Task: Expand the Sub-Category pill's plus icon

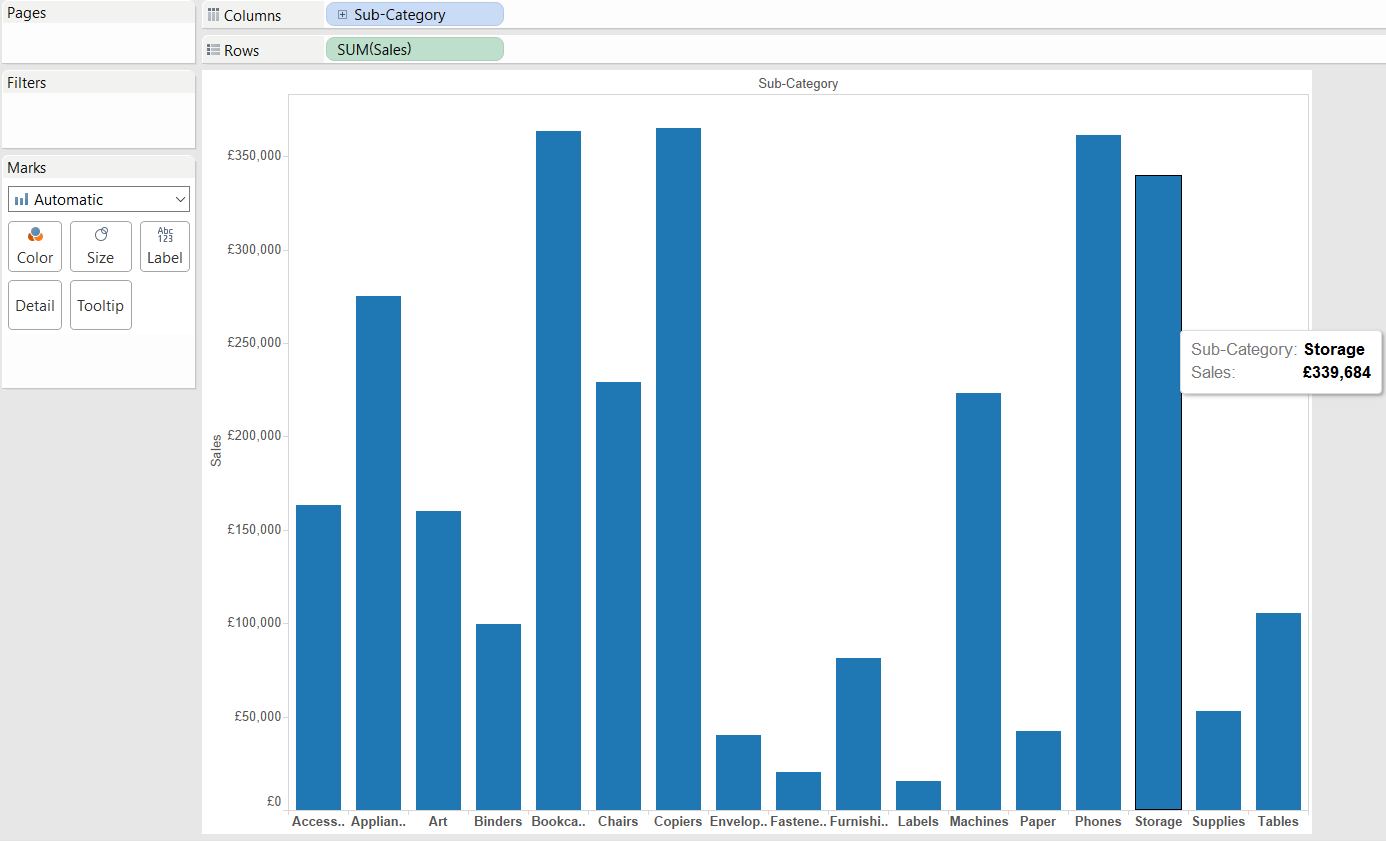Action: point(343,15)
